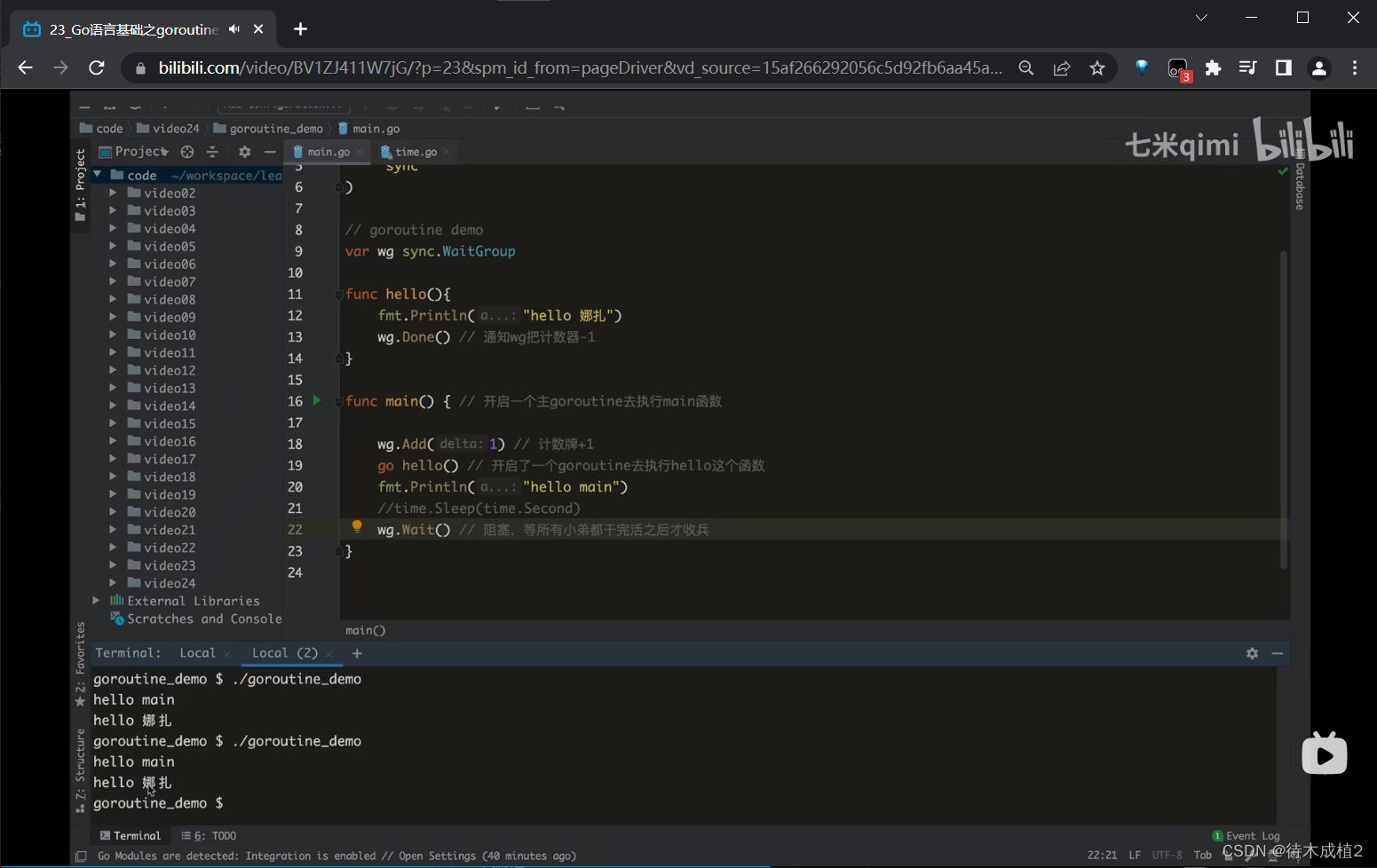Open Project panel settings gear
The image size is (1377, 868).
245,152
